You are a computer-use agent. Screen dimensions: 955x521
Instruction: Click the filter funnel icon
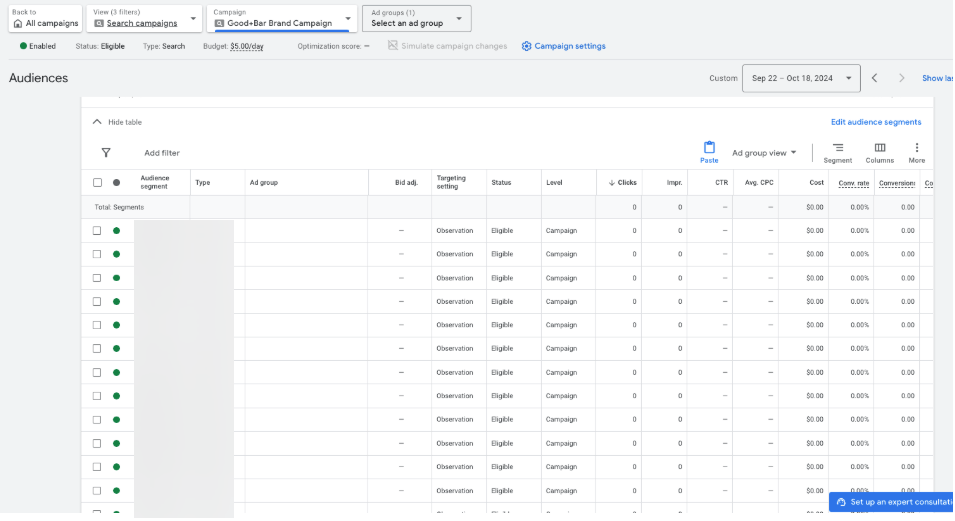[x=106, y=153]
